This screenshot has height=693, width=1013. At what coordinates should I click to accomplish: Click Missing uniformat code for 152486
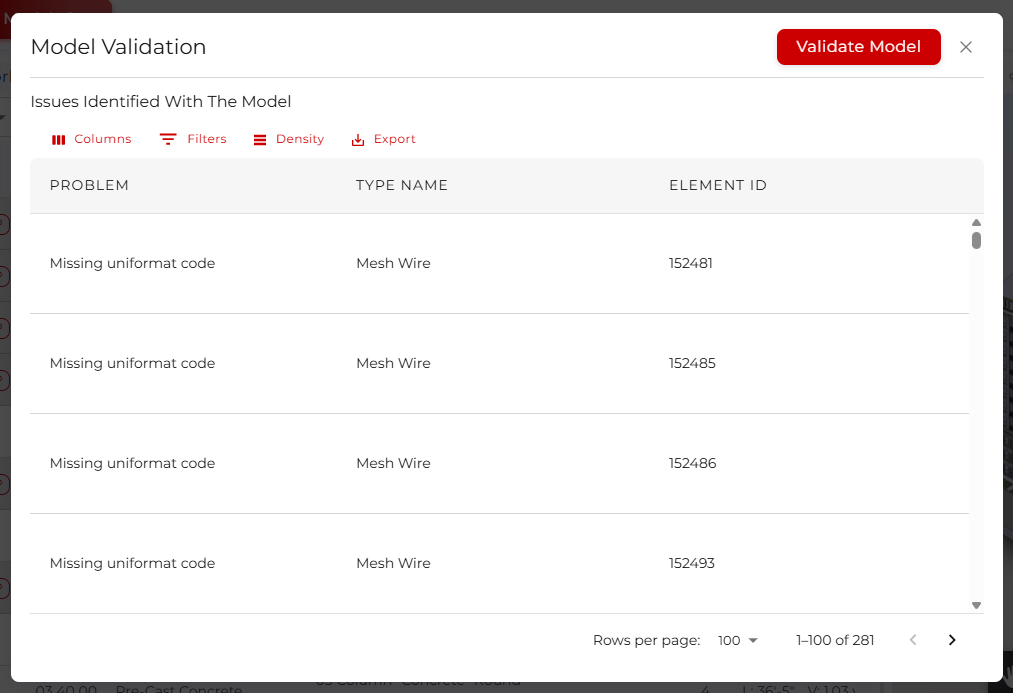pos(132,463)
